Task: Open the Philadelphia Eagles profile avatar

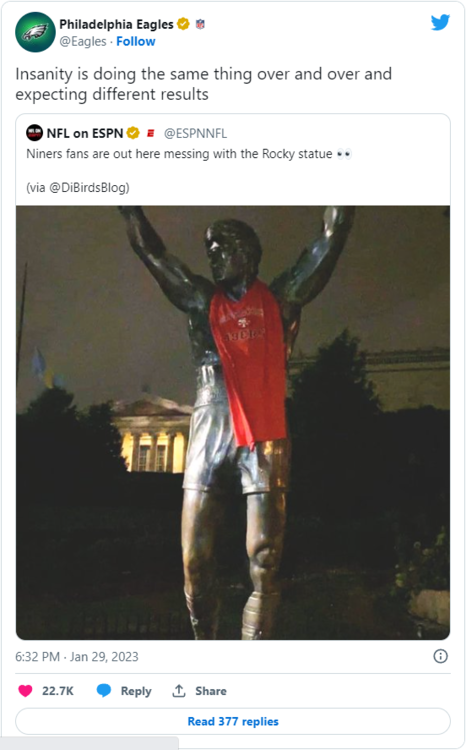Action: point(35,32)
